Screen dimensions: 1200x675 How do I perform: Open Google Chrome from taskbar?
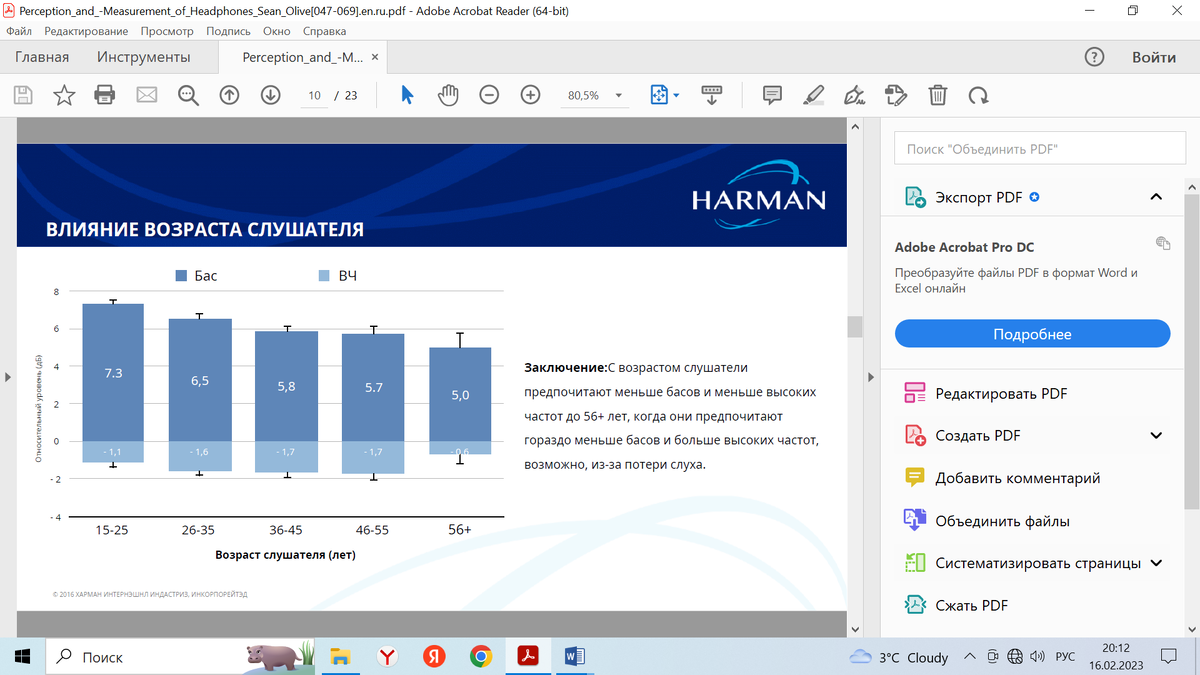pos(481,657)
